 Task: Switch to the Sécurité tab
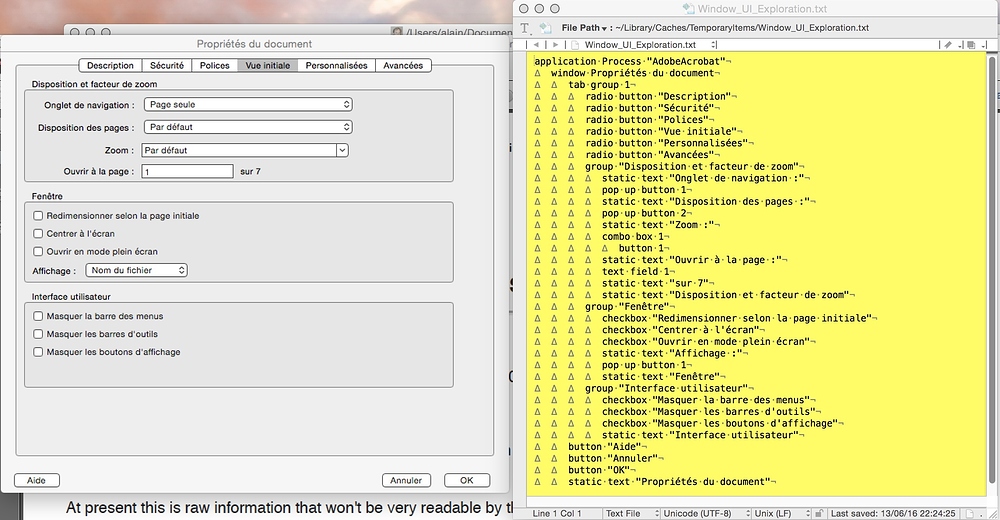(167, 65)
